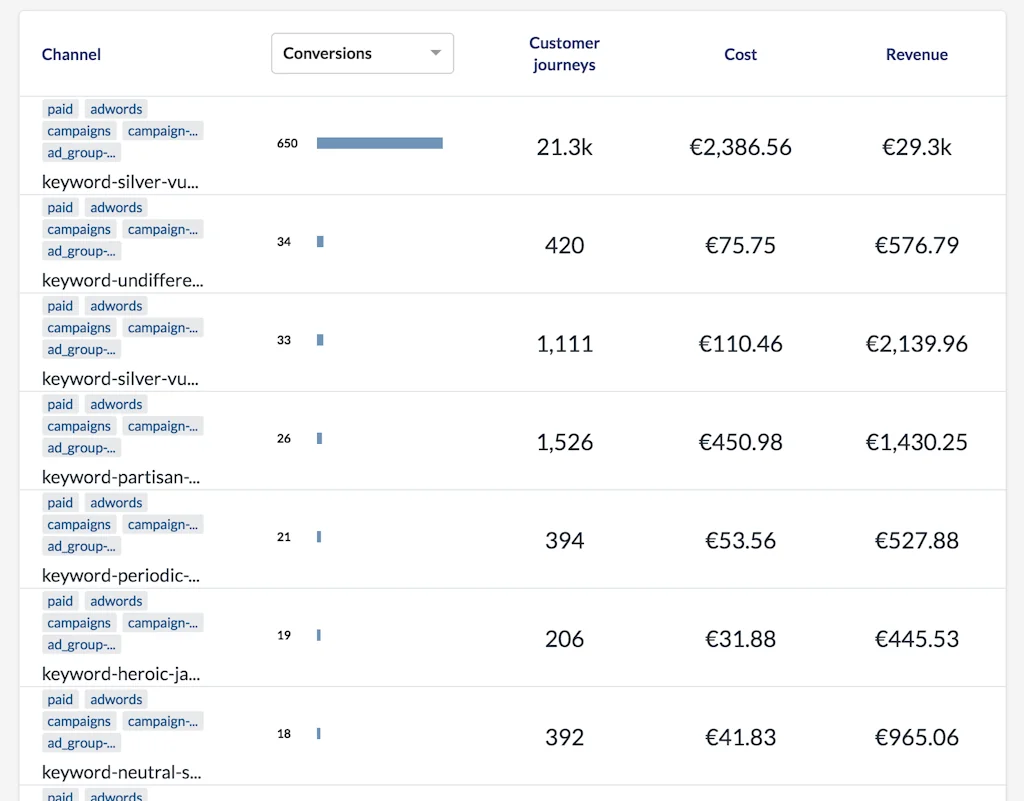This screenshot has height=801, width=1024.
Task: Click the €29.3k revenue value
Action: 916,146
